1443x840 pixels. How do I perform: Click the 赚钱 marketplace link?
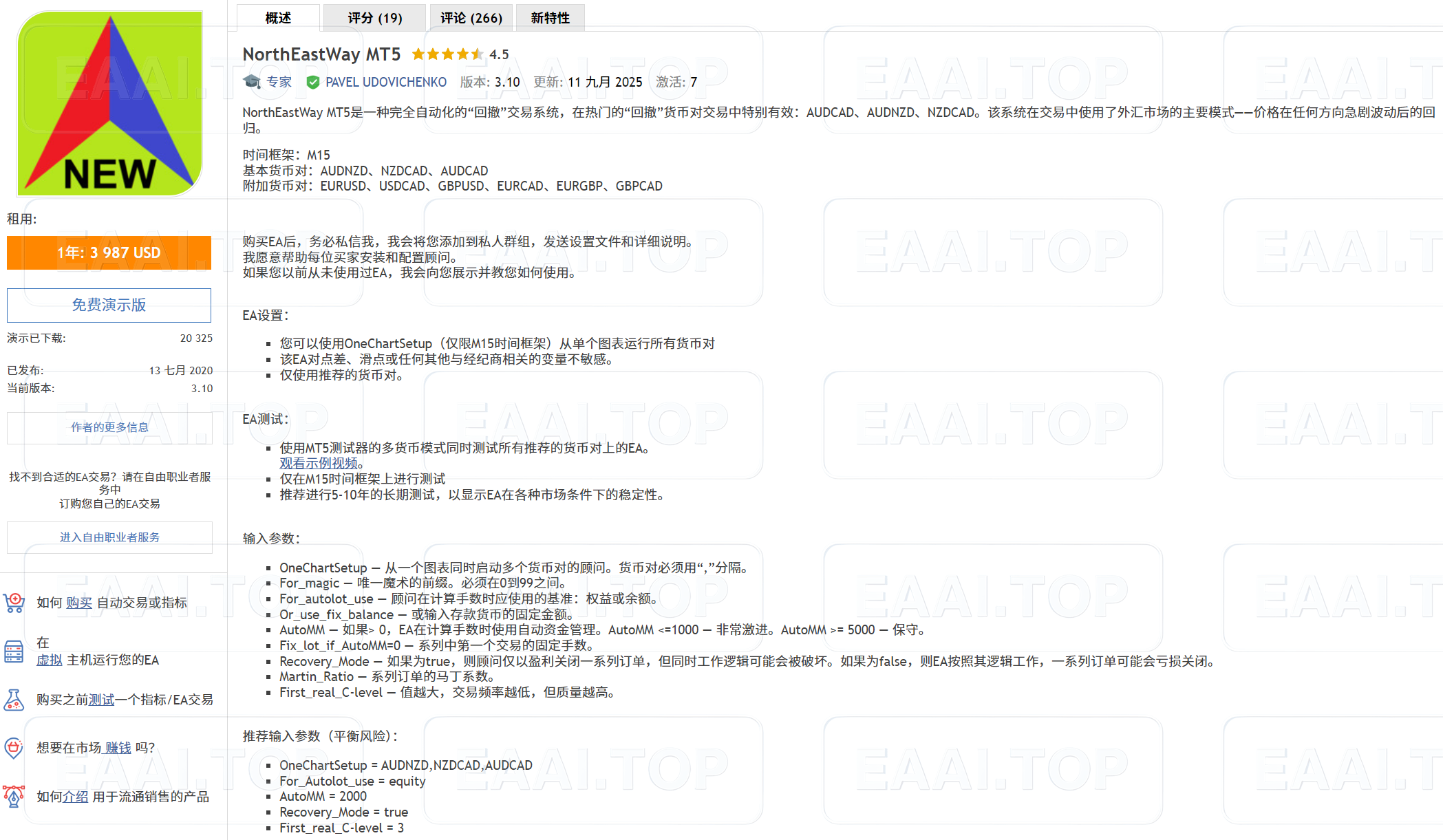pos(117,747)
